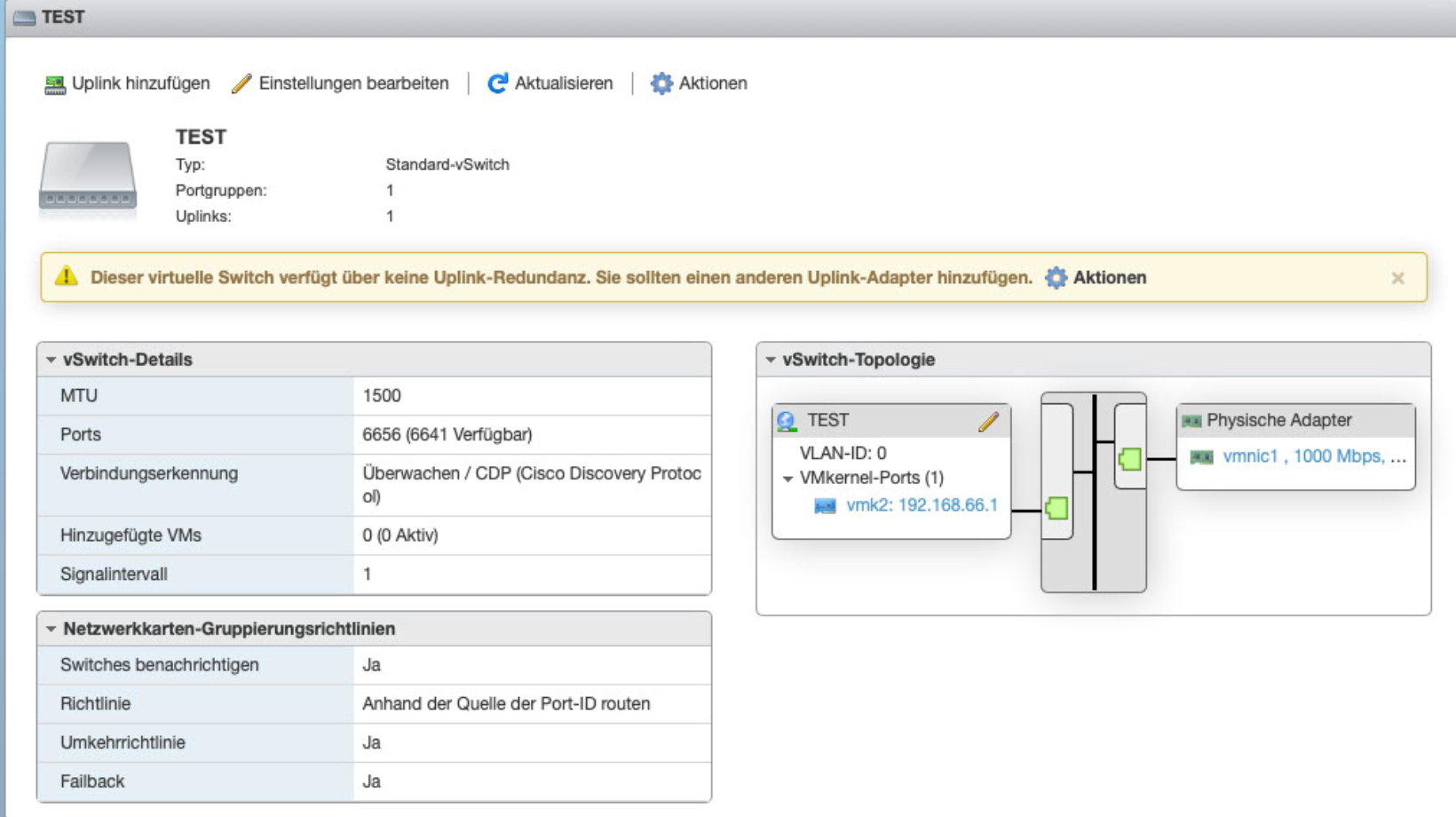1456x817 pixels.
Task: Select the green port connector beside vmk2
Action: [1056, 509]
